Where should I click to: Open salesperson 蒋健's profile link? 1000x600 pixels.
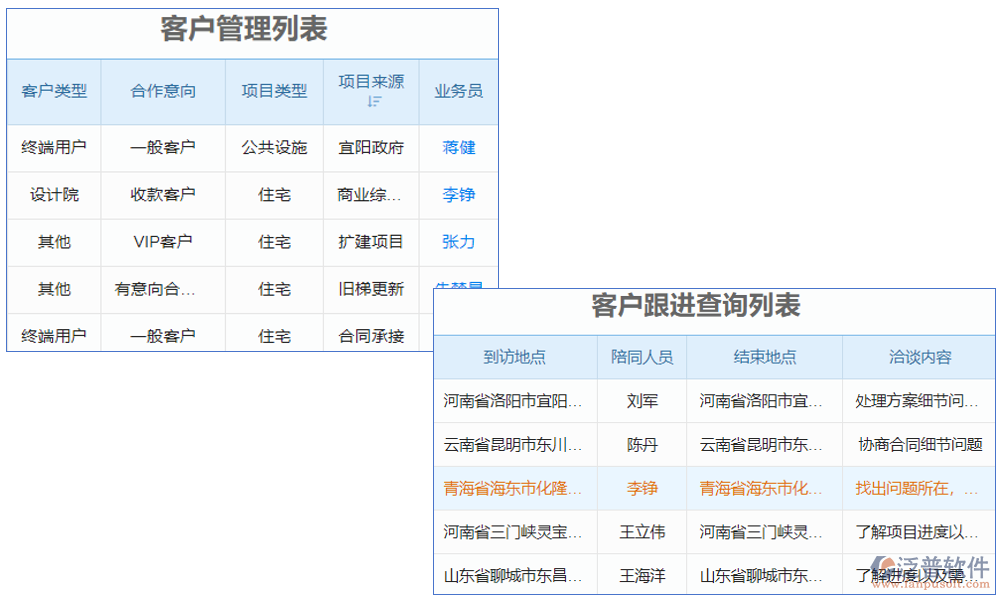457,148
